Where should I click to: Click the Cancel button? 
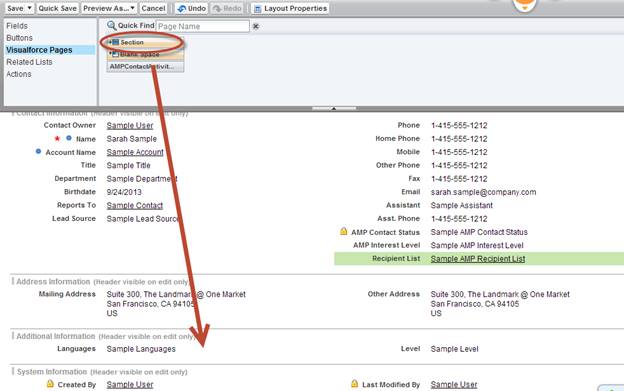click(153, 8)
